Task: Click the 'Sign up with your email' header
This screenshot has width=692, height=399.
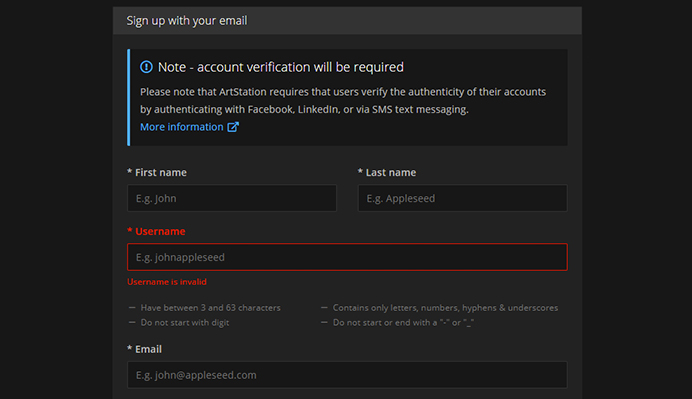Action: pos(187,21)
